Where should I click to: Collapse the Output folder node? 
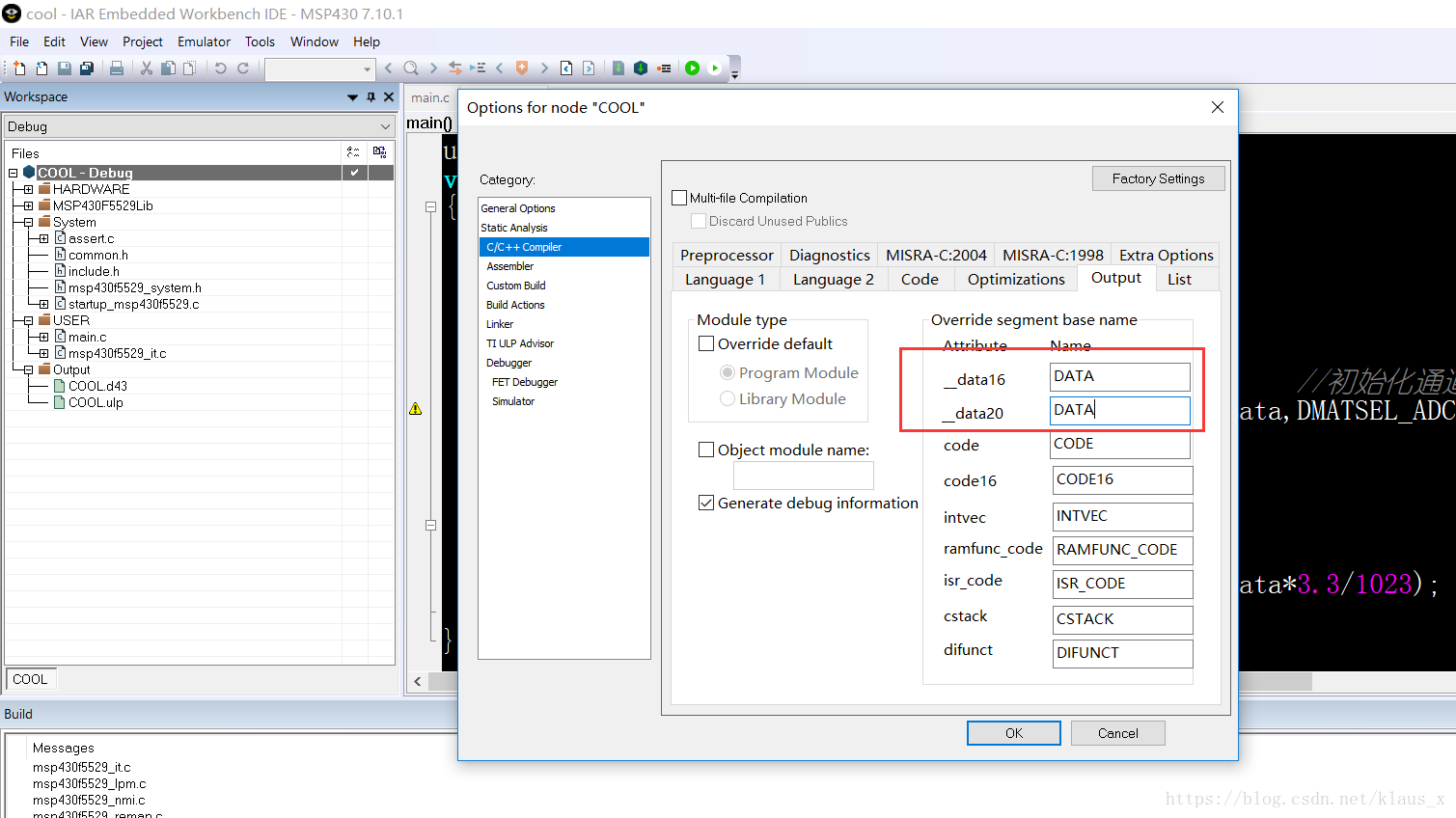point(29,370)
